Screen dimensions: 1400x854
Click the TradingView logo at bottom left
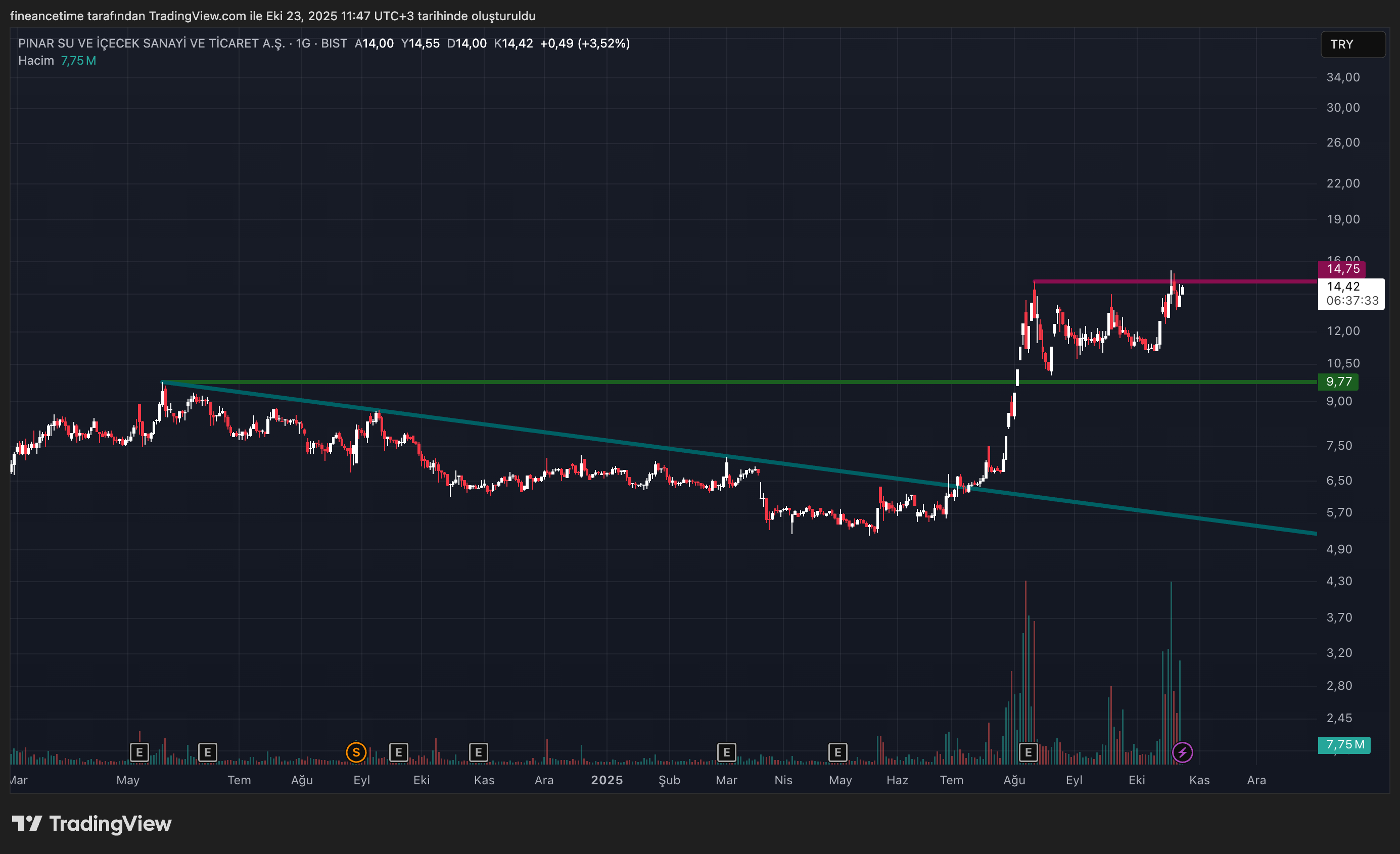coord(92,823)
